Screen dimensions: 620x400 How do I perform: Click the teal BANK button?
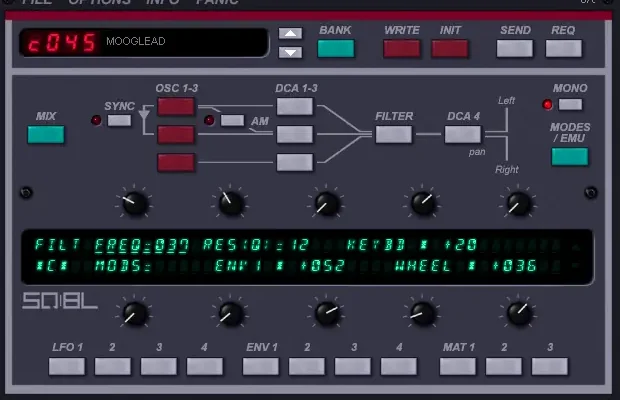[x=336, y=49]
